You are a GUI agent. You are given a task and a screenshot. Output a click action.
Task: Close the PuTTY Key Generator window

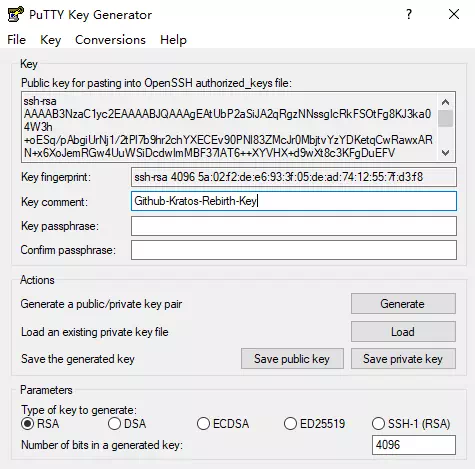pyautogui.click(x=454, y=14)
